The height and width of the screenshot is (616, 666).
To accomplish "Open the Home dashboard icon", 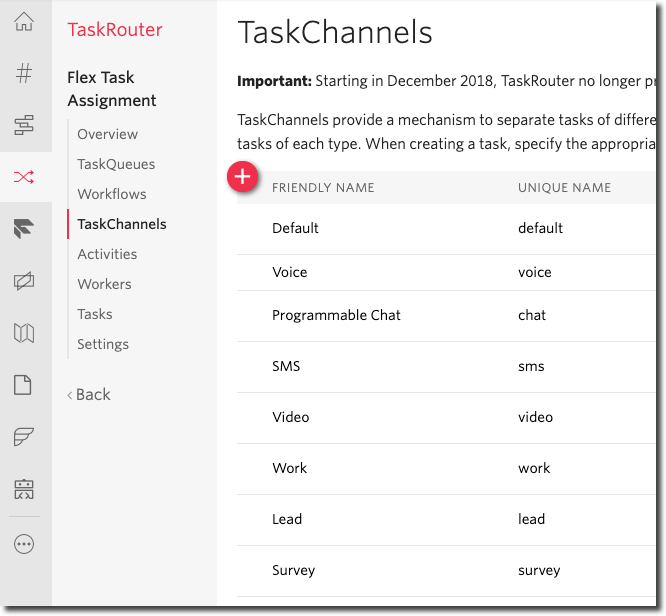I will pyautogui.click(x=24, y=21).
